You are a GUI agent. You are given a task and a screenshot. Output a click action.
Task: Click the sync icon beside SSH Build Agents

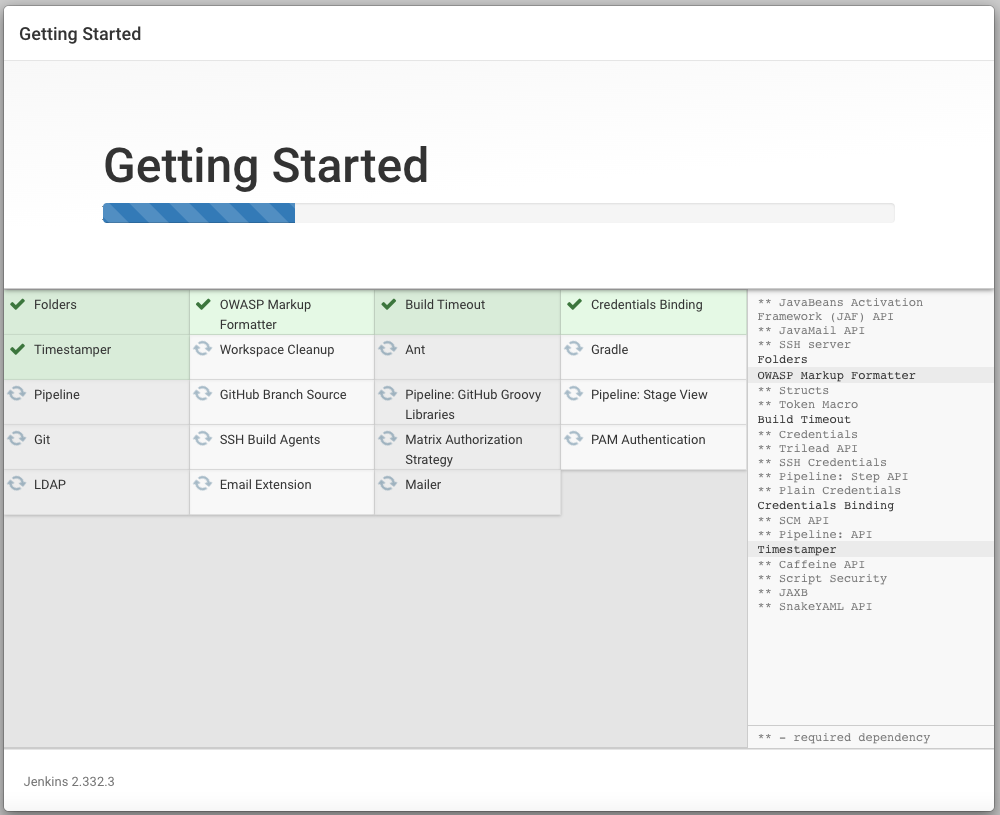[x=203, y=438]
